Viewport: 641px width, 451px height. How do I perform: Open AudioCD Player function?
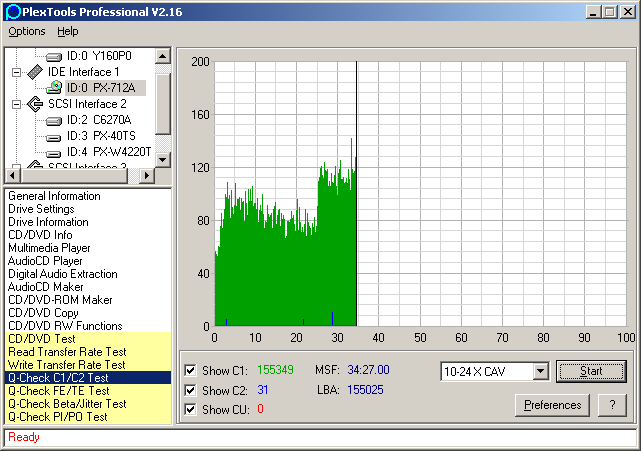click(45, 261)
